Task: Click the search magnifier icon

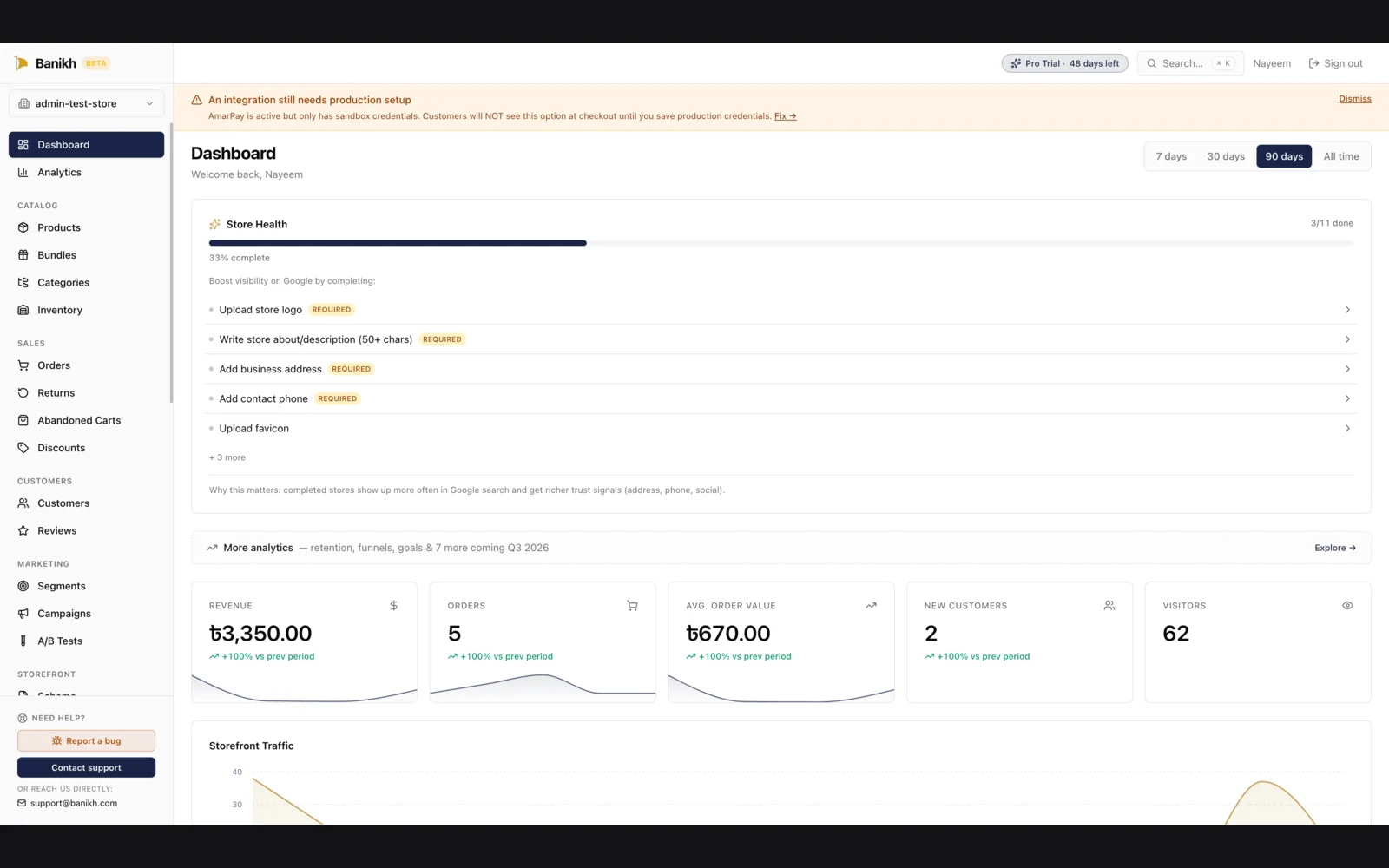Action: click(1152, 63)
